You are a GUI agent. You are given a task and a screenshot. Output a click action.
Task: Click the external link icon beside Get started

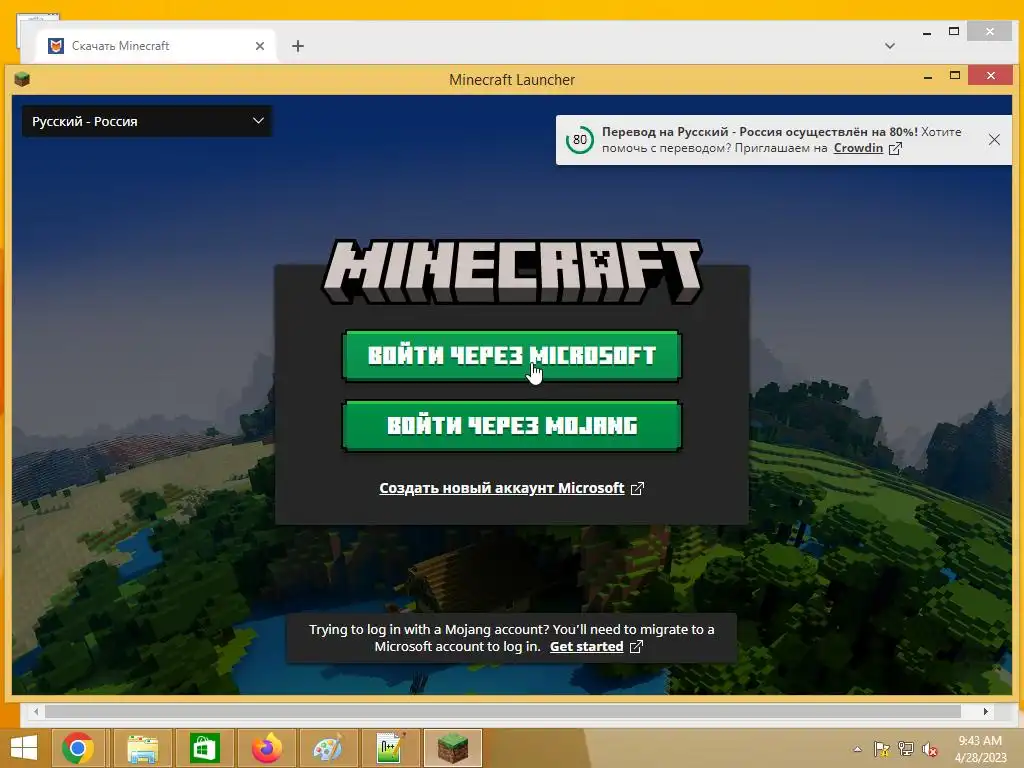point(636,647)
